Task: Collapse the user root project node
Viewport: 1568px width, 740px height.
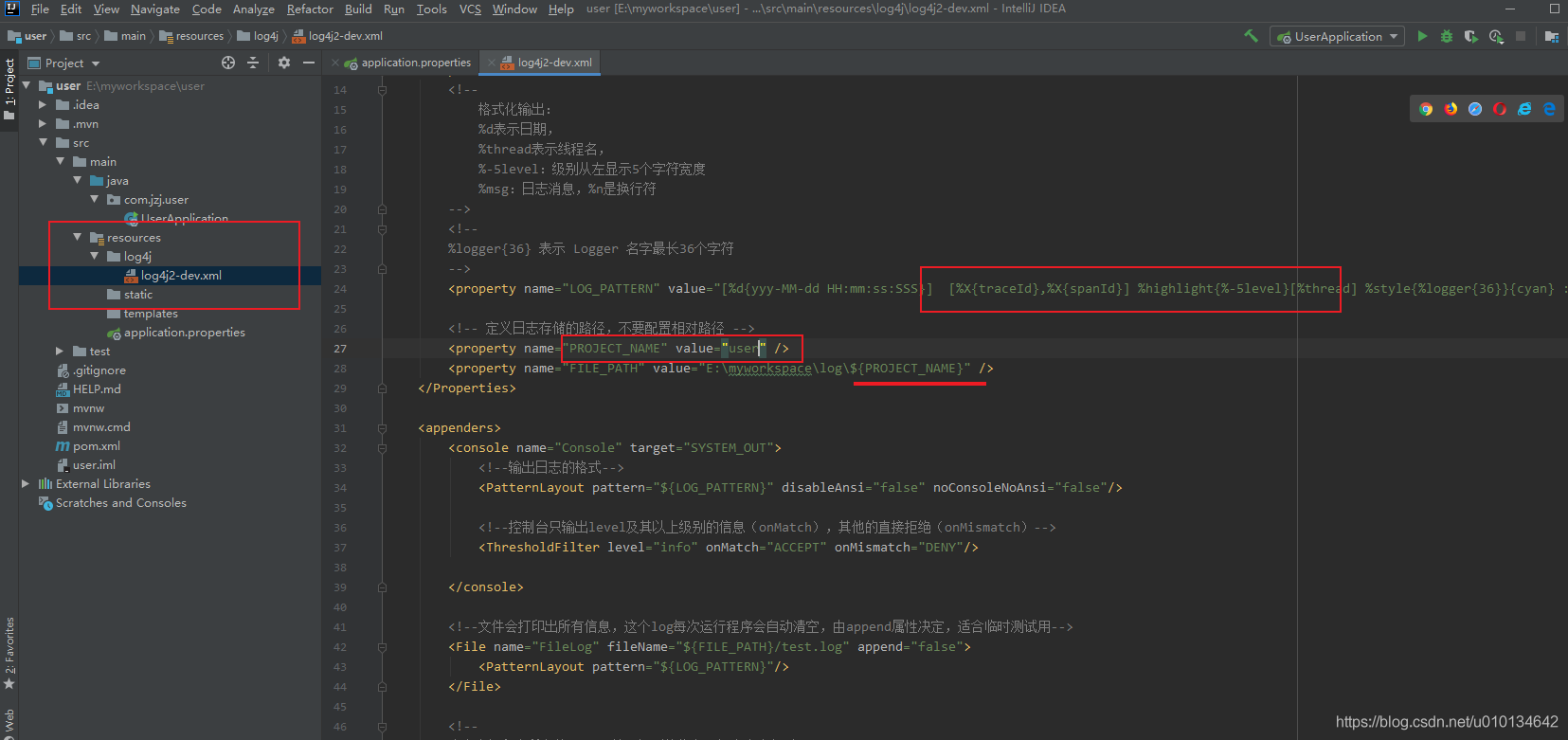Action: [x=27, y=85]
